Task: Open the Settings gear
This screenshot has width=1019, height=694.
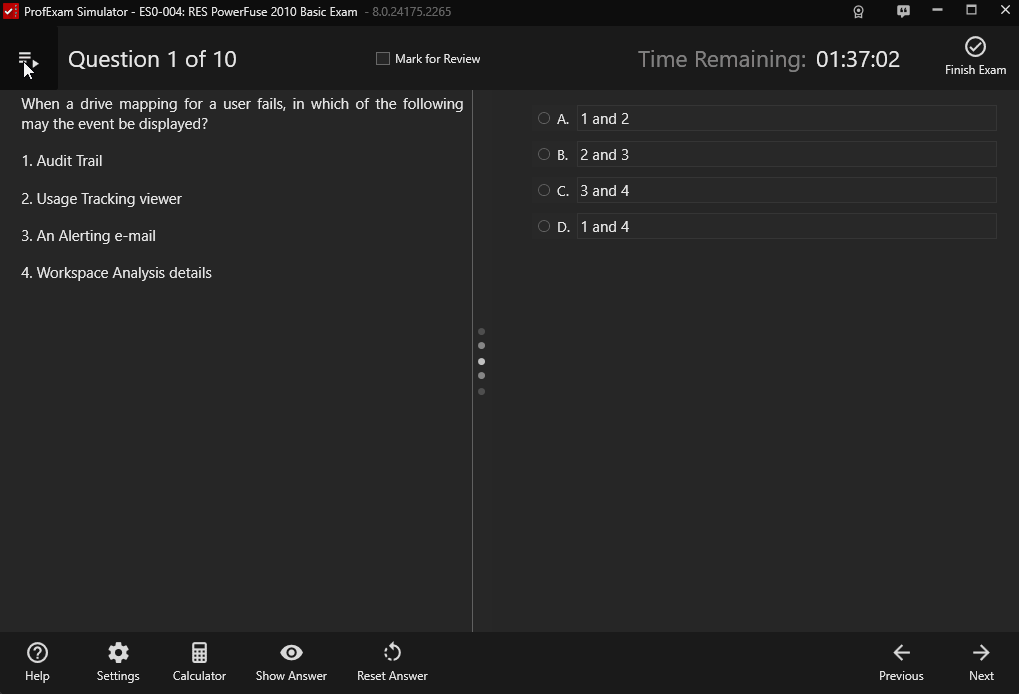Action: click(118, 662)
